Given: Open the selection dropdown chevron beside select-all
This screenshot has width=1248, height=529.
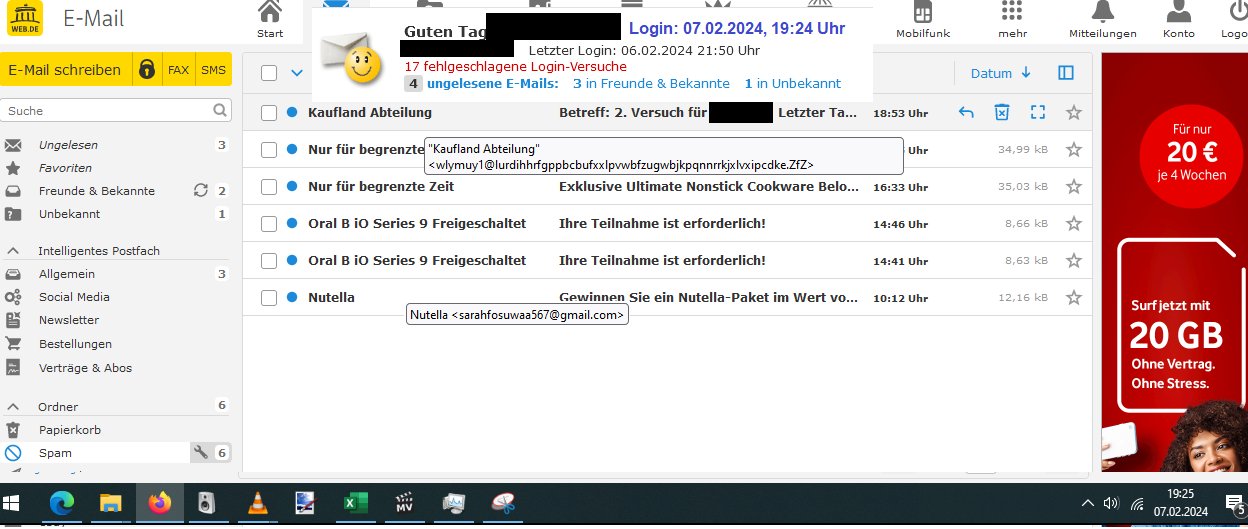Looking at the screenshot, I should click(297, 72).
